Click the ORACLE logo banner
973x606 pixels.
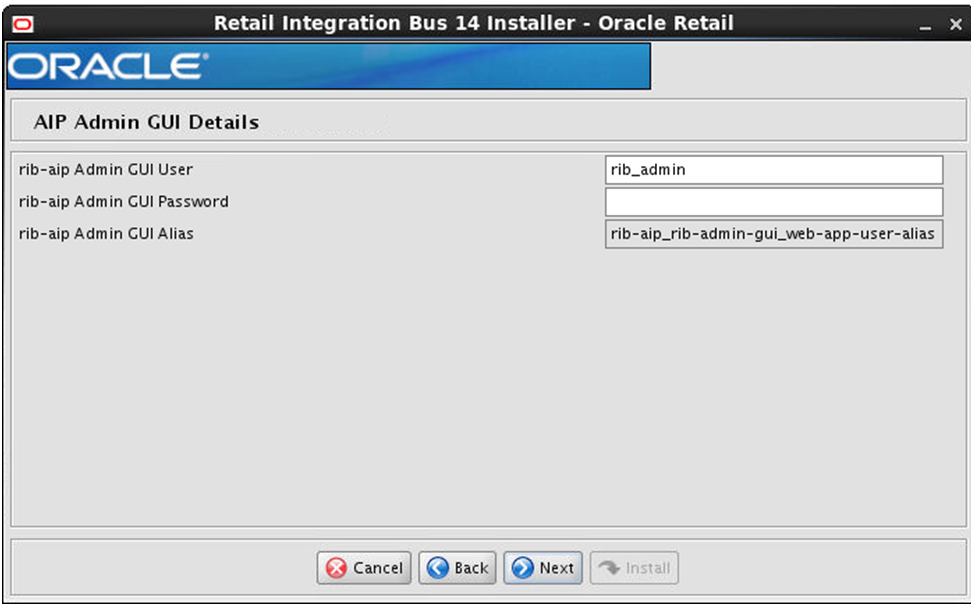328,66
